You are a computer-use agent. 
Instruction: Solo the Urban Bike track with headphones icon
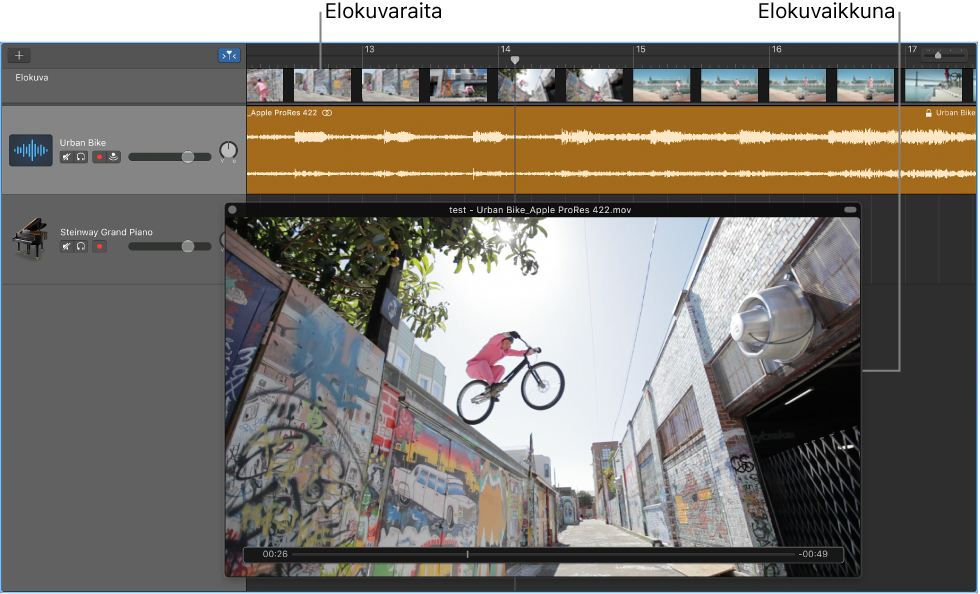point(81,157)
